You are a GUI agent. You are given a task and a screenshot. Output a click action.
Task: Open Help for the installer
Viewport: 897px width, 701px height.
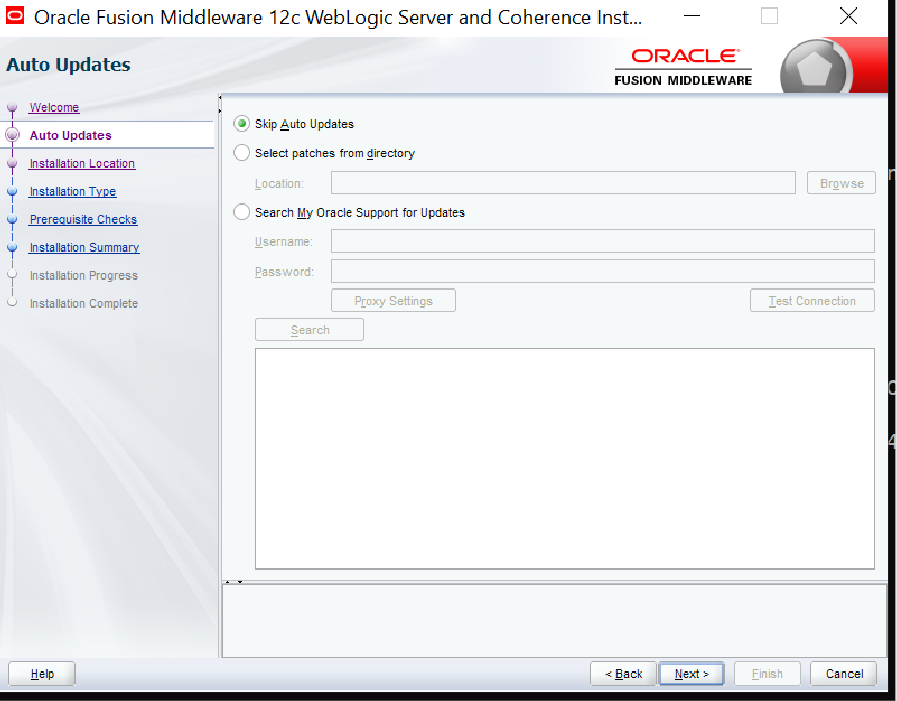coord(42,674)
